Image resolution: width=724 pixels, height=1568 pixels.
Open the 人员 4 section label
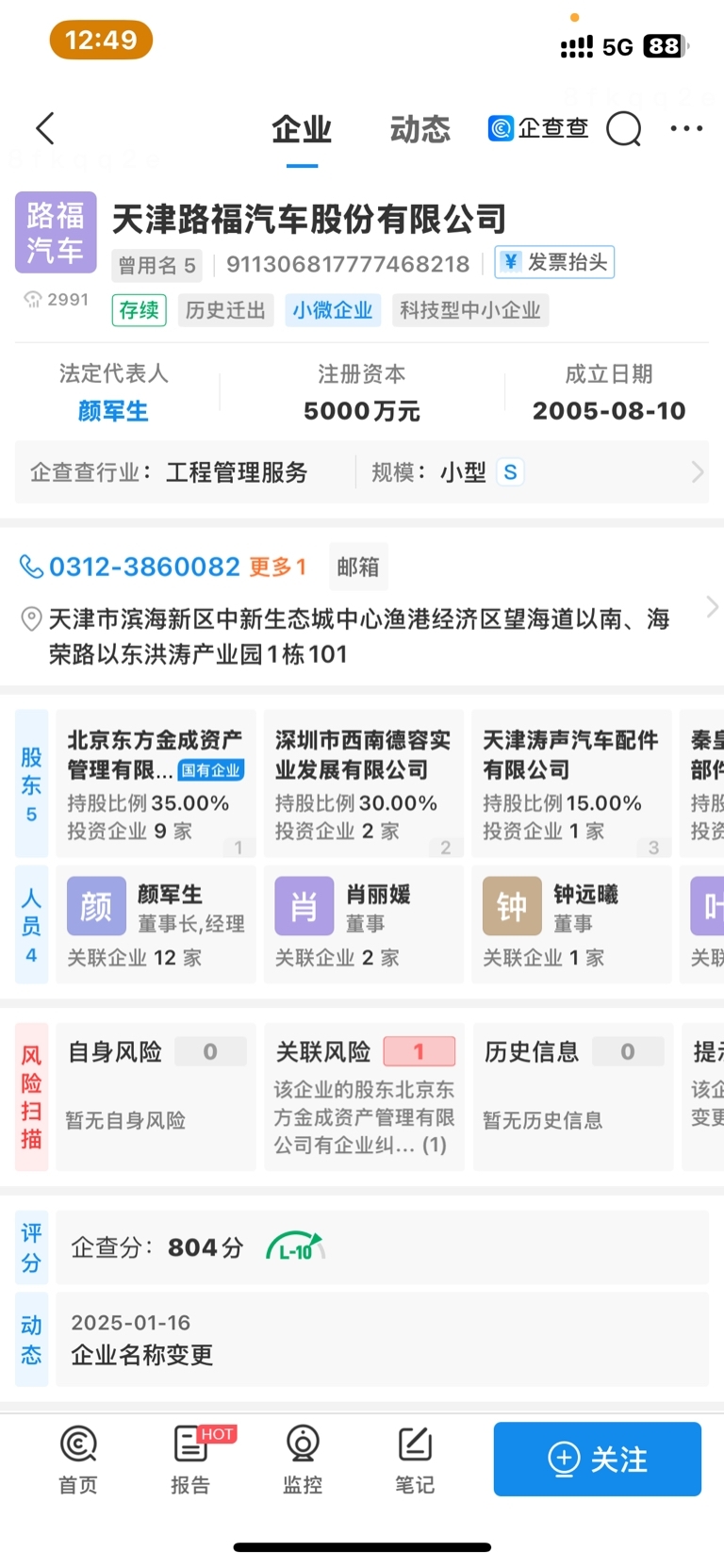31,925
